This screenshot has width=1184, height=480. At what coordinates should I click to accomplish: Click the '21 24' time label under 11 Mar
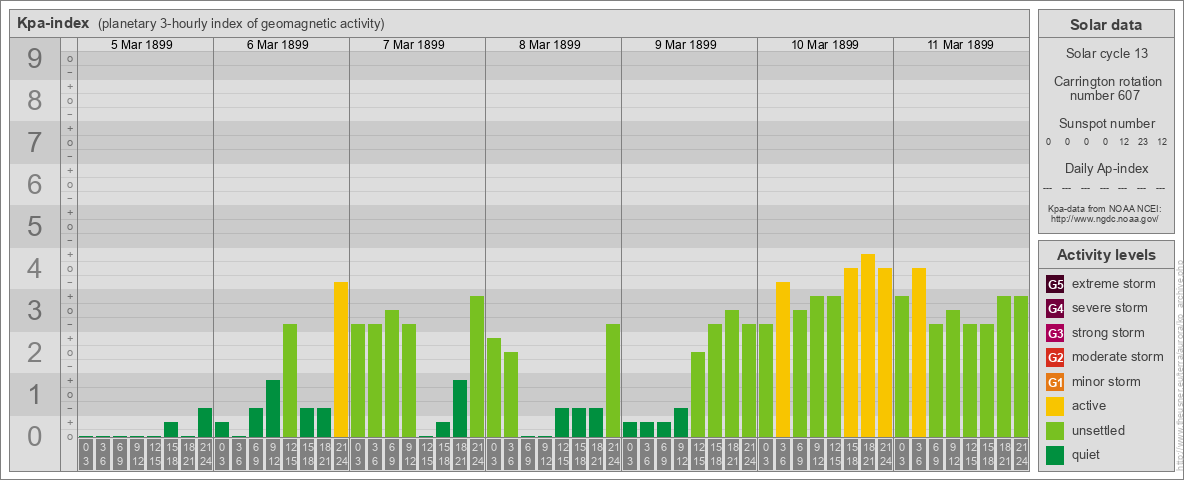click(1020, 454)
